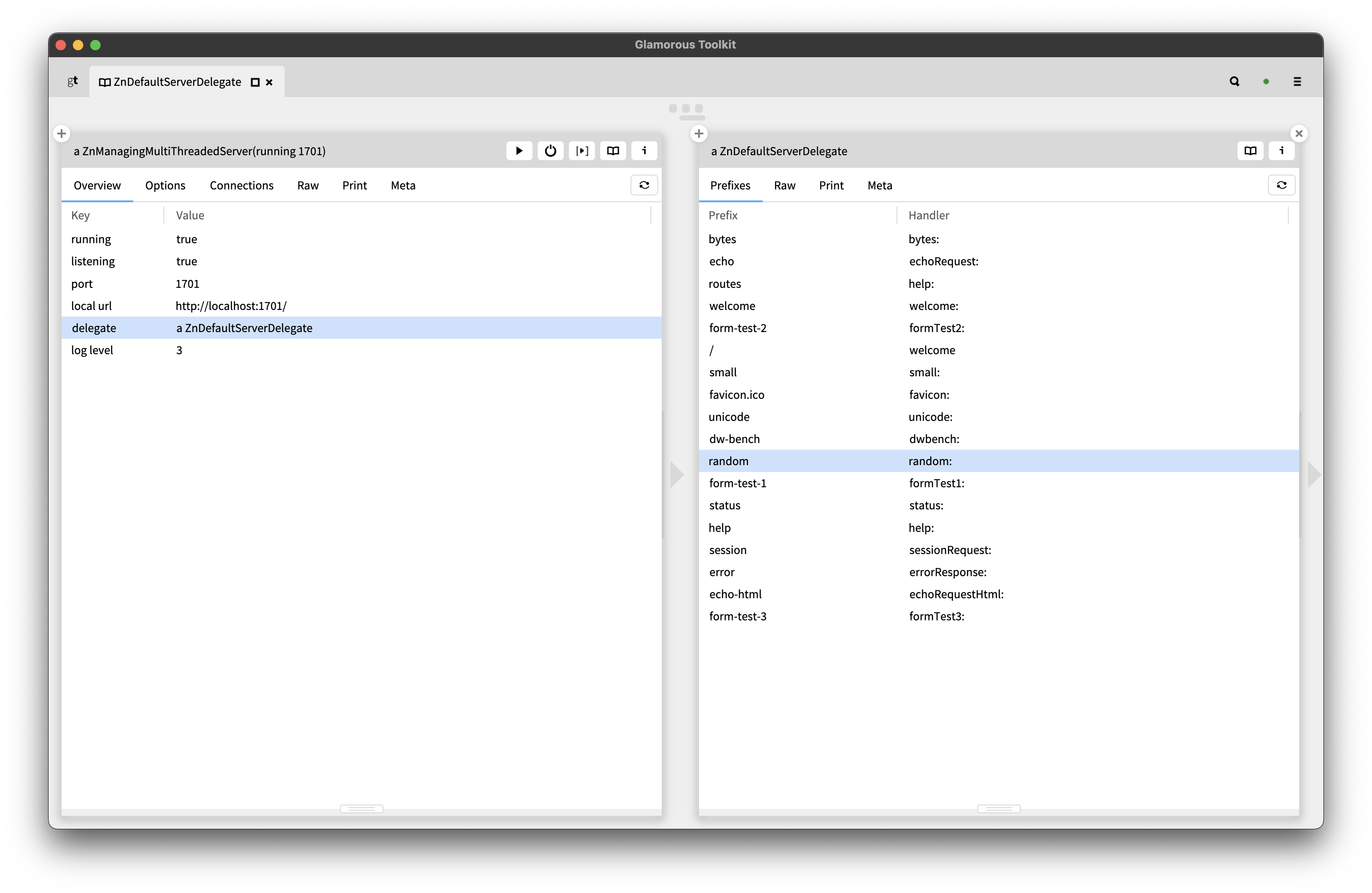Stop the server with the power icon
Screen dimensions: 1372x893
551,150
